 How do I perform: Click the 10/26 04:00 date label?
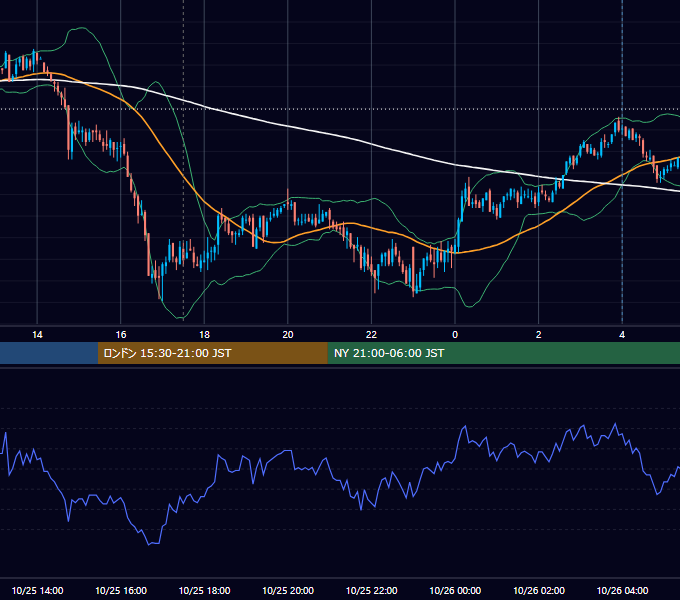coord(622,590)
